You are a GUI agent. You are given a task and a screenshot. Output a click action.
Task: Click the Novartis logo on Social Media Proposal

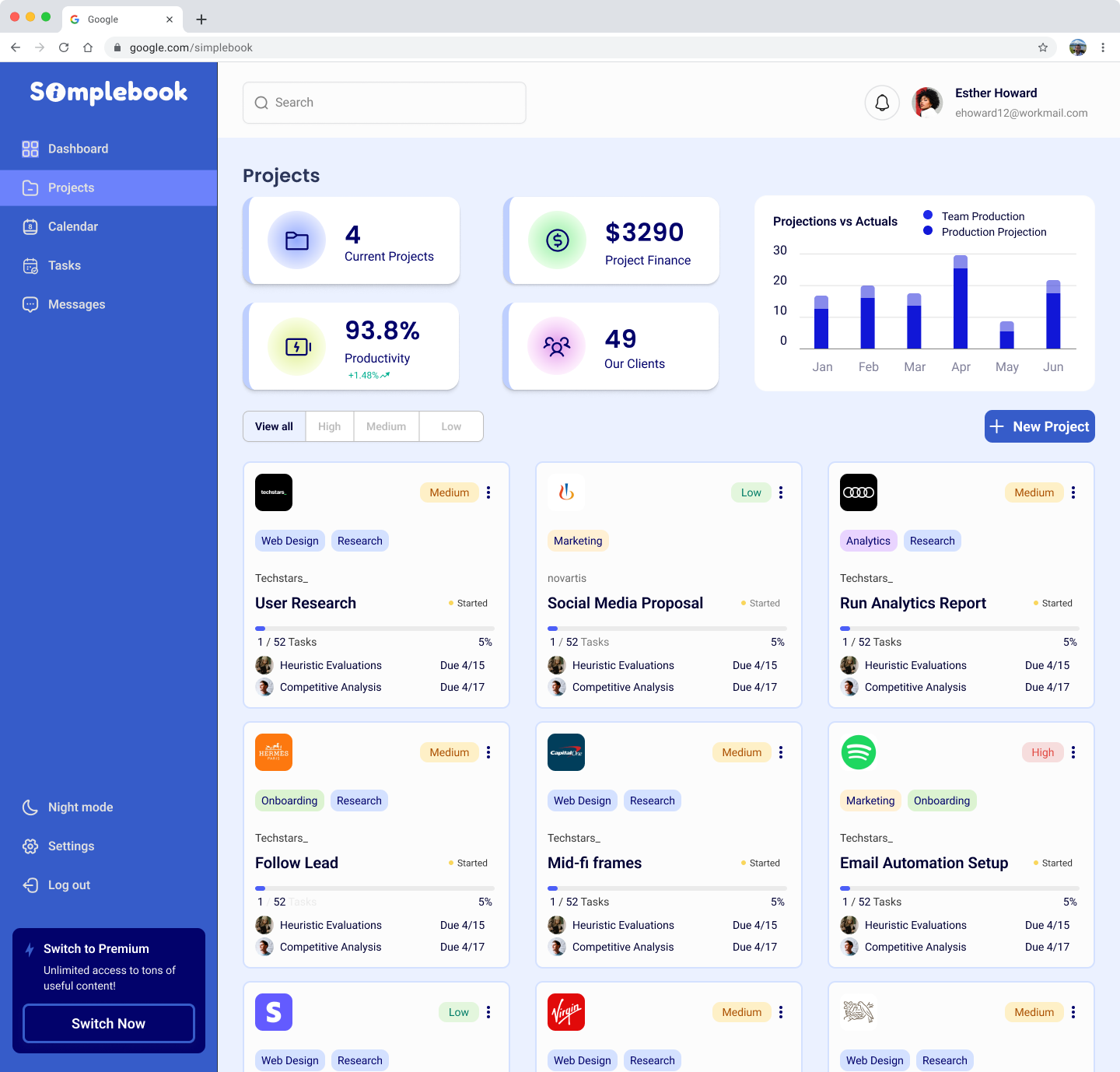(566, 492)
